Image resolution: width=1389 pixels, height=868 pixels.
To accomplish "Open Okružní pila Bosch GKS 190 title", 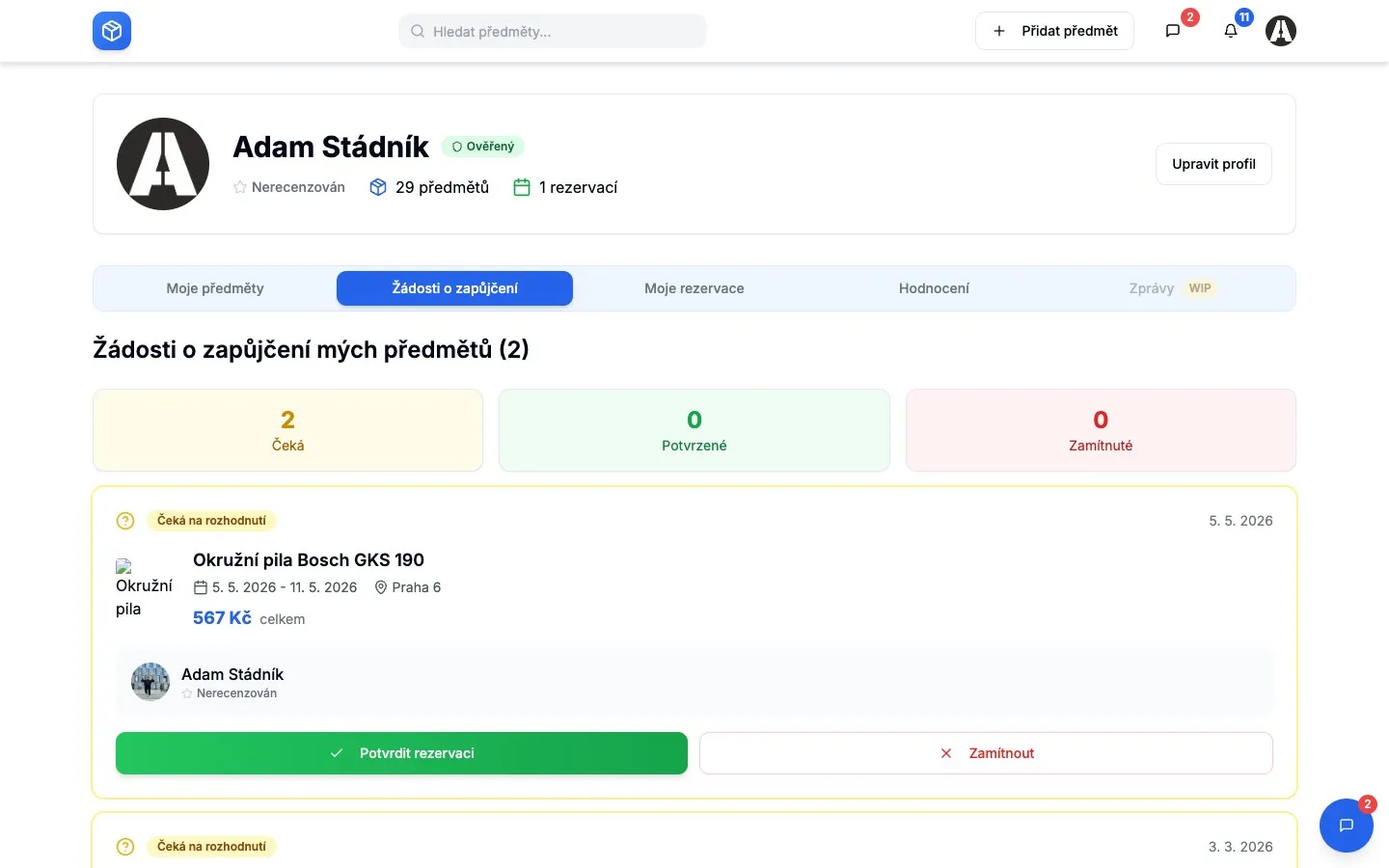I will coord(309,560).
